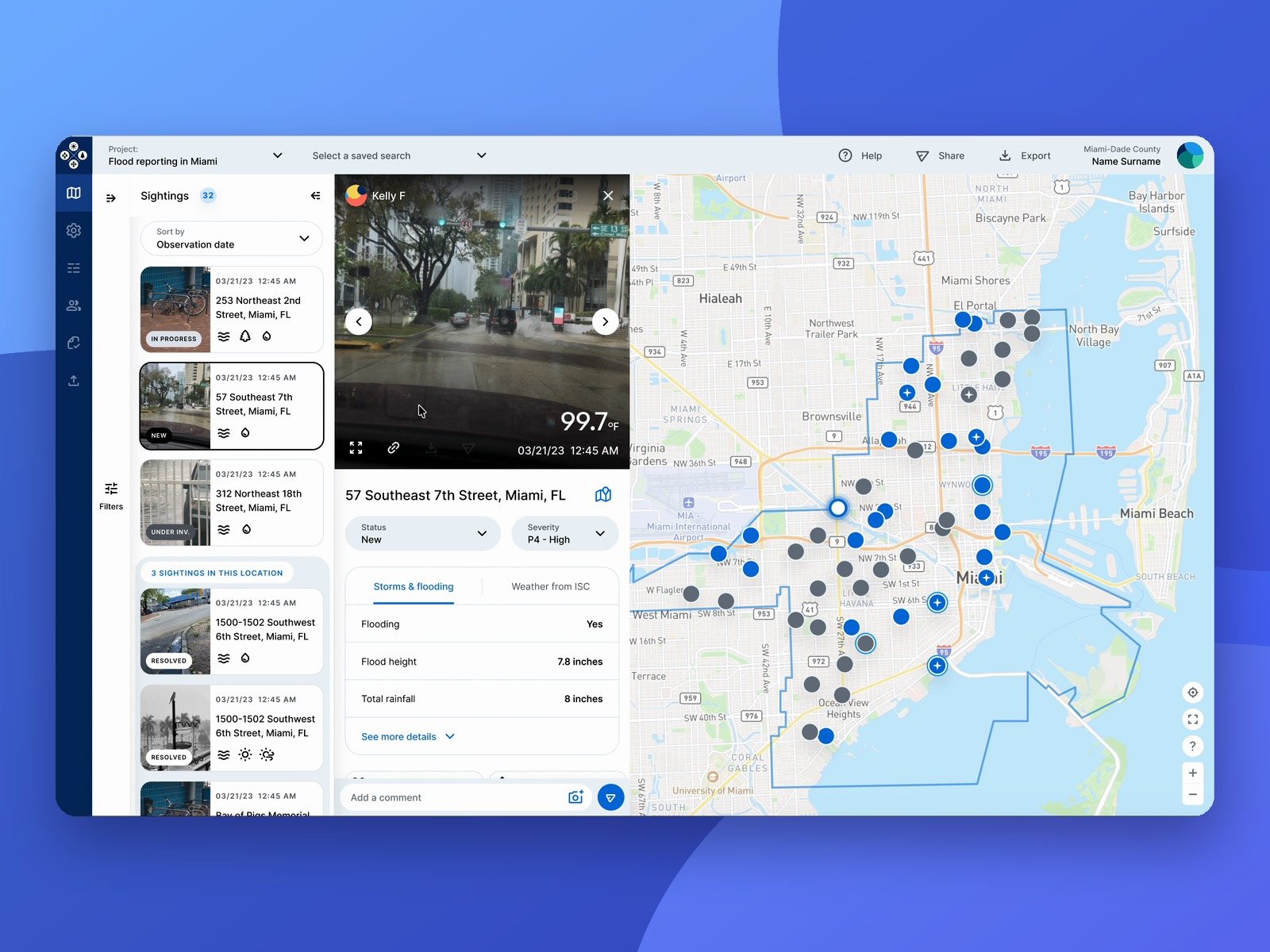Show sighting address on map icon
The width and height of the screenshot is (1270, 952).
coord(603,495)
